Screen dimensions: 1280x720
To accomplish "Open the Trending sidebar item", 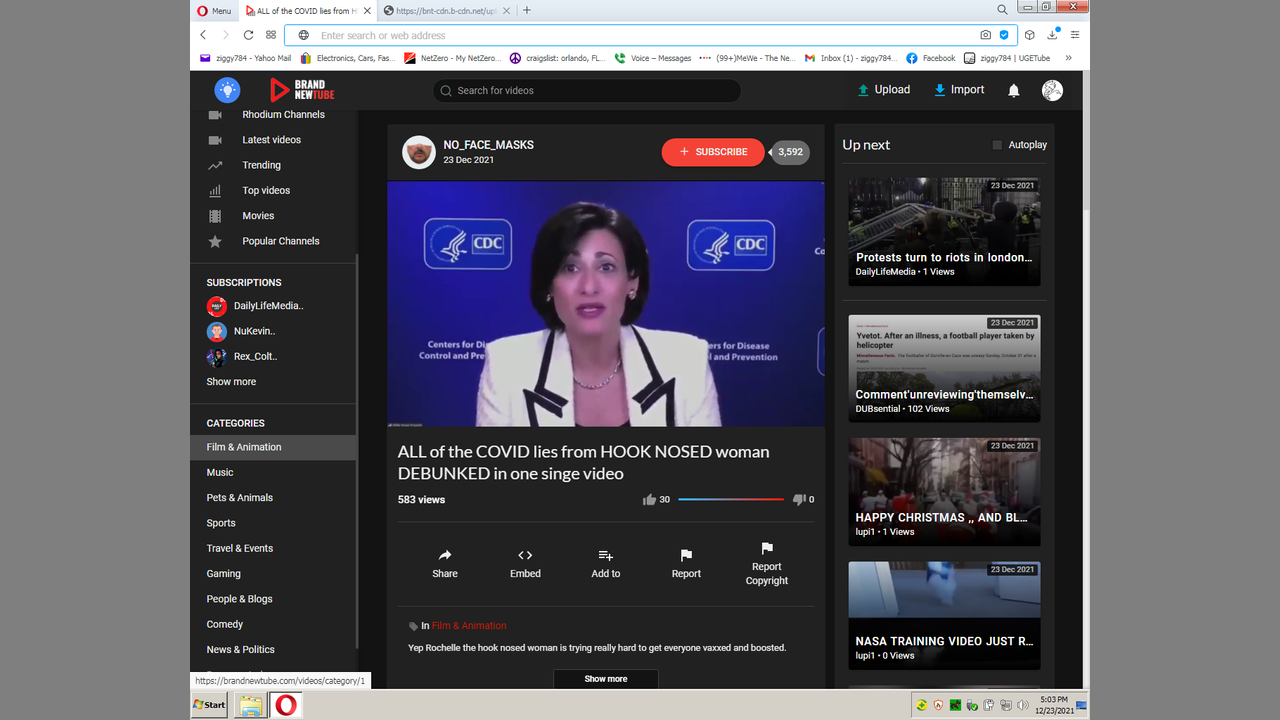I will [261, 165].
